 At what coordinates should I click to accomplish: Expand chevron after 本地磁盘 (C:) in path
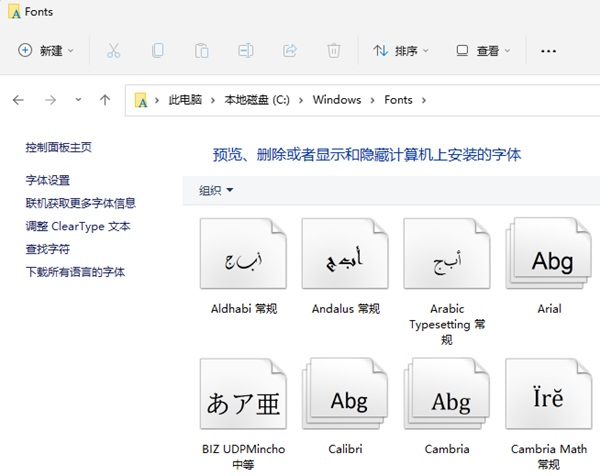(301, 100)
